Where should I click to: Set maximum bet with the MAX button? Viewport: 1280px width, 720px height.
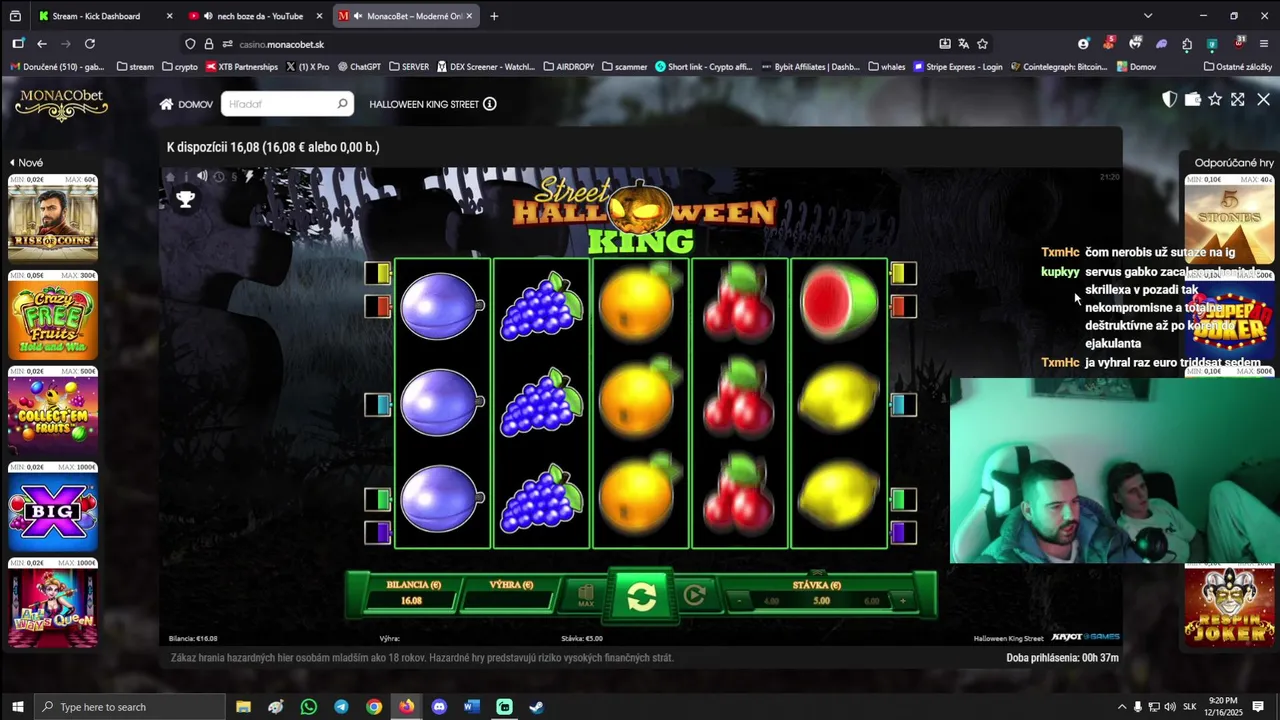point(586,596)
